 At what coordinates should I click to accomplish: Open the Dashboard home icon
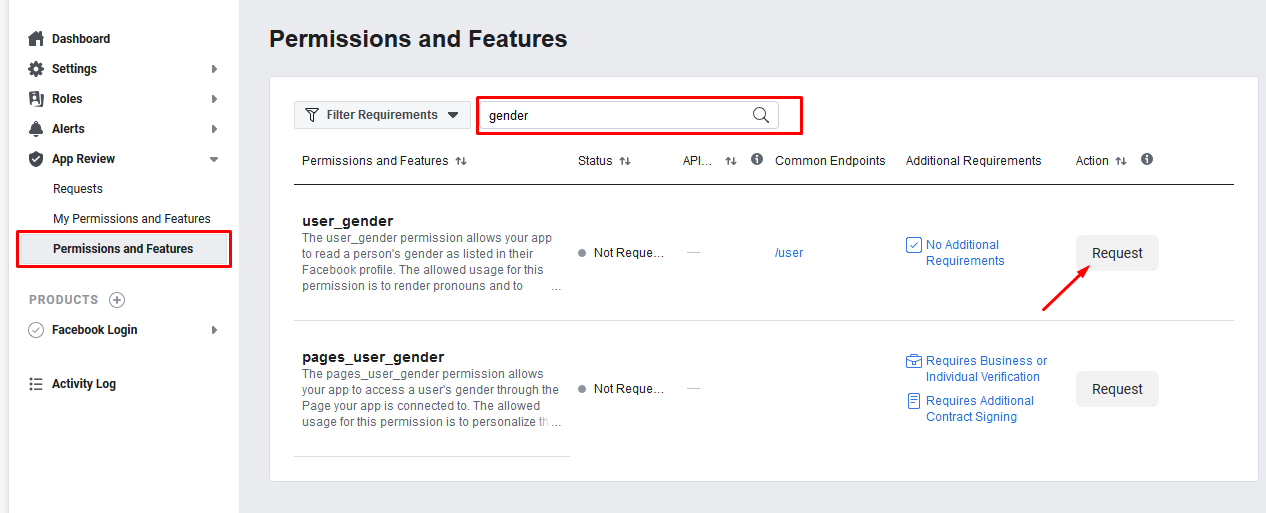(36, 39)
